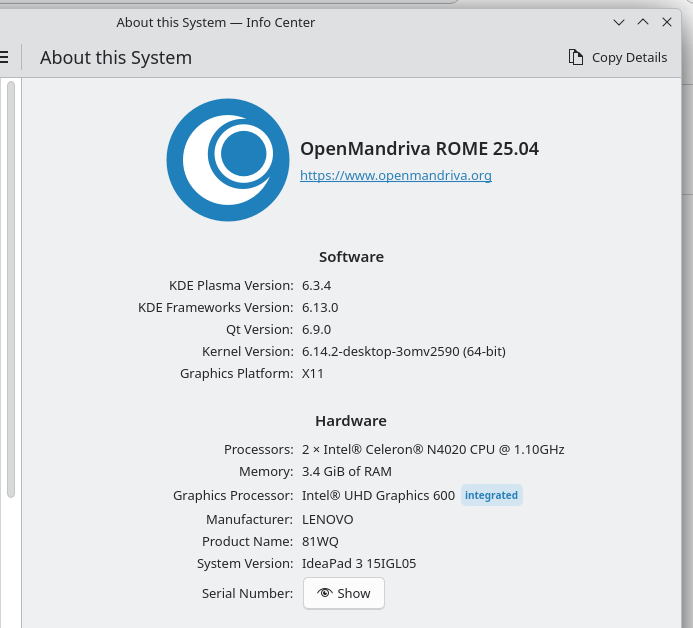Minimize the Info Center window

[619, 21]
